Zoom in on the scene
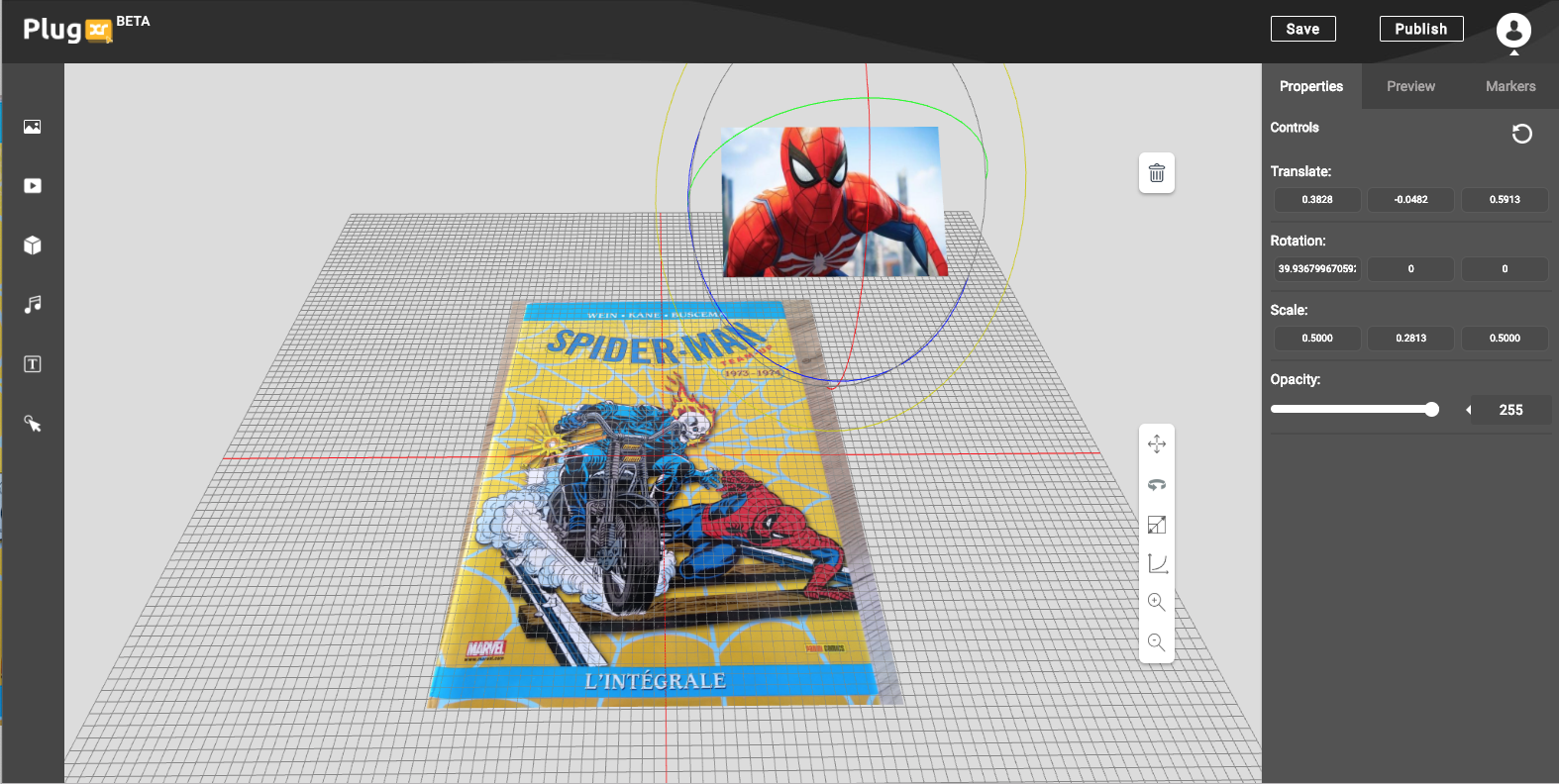The height and width of the screenshot is (784, 1559). [1157, 602]
